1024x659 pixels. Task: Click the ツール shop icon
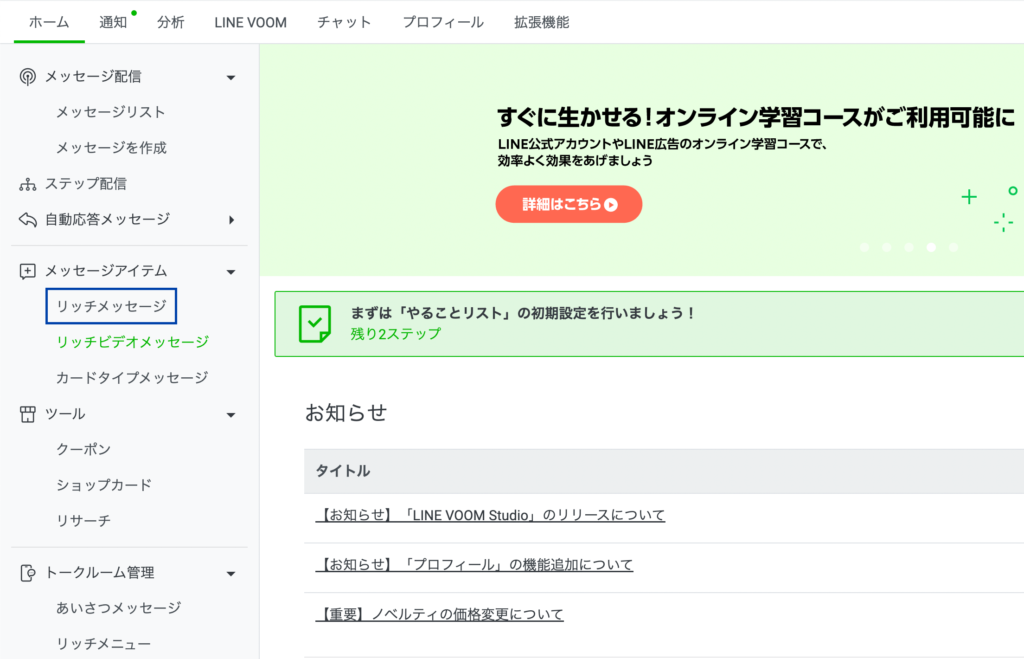click(x=28, y=414)
